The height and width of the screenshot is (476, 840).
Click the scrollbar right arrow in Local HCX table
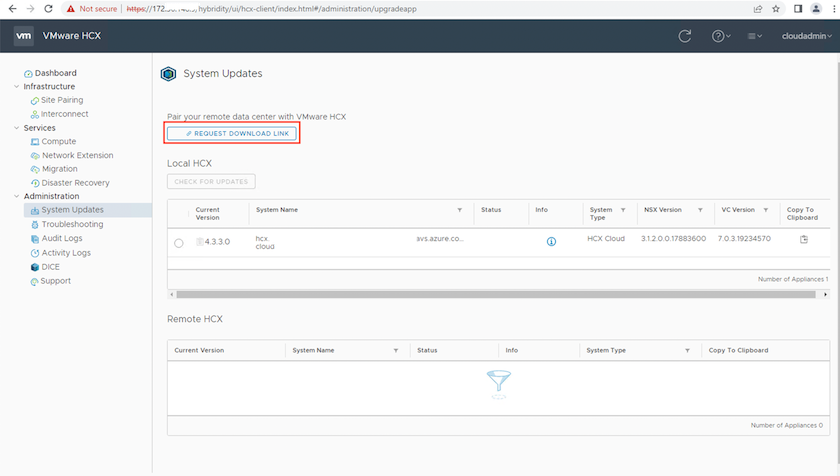click(825, 294)
